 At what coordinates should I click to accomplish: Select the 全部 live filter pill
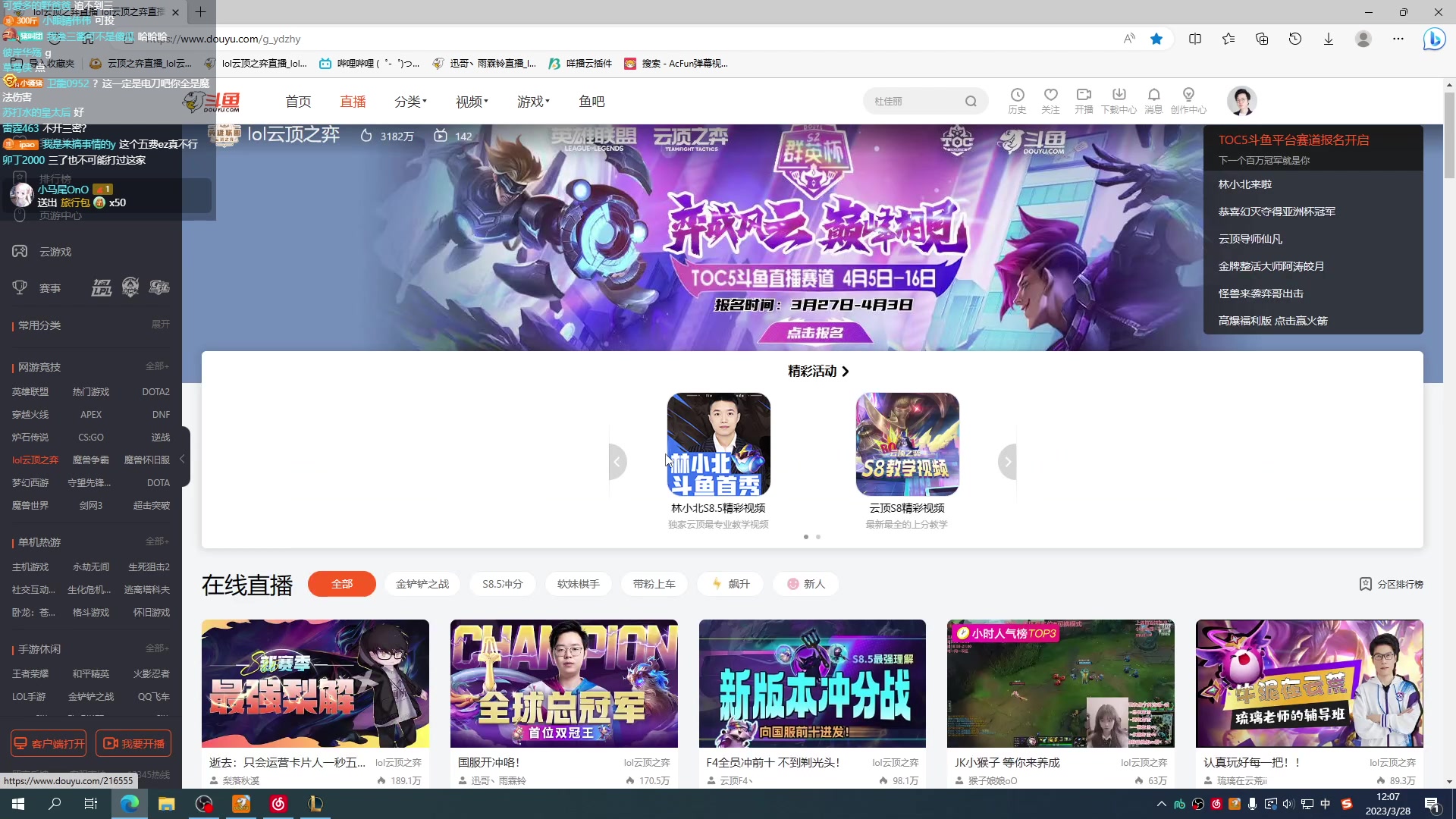(342, 584)
